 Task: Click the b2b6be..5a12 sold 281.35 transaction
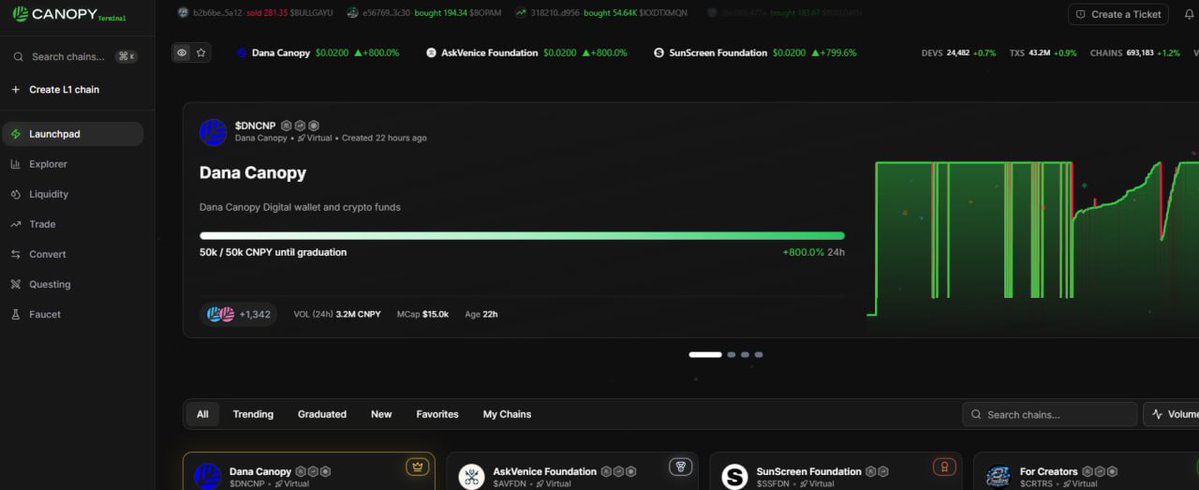pos(255,13)
